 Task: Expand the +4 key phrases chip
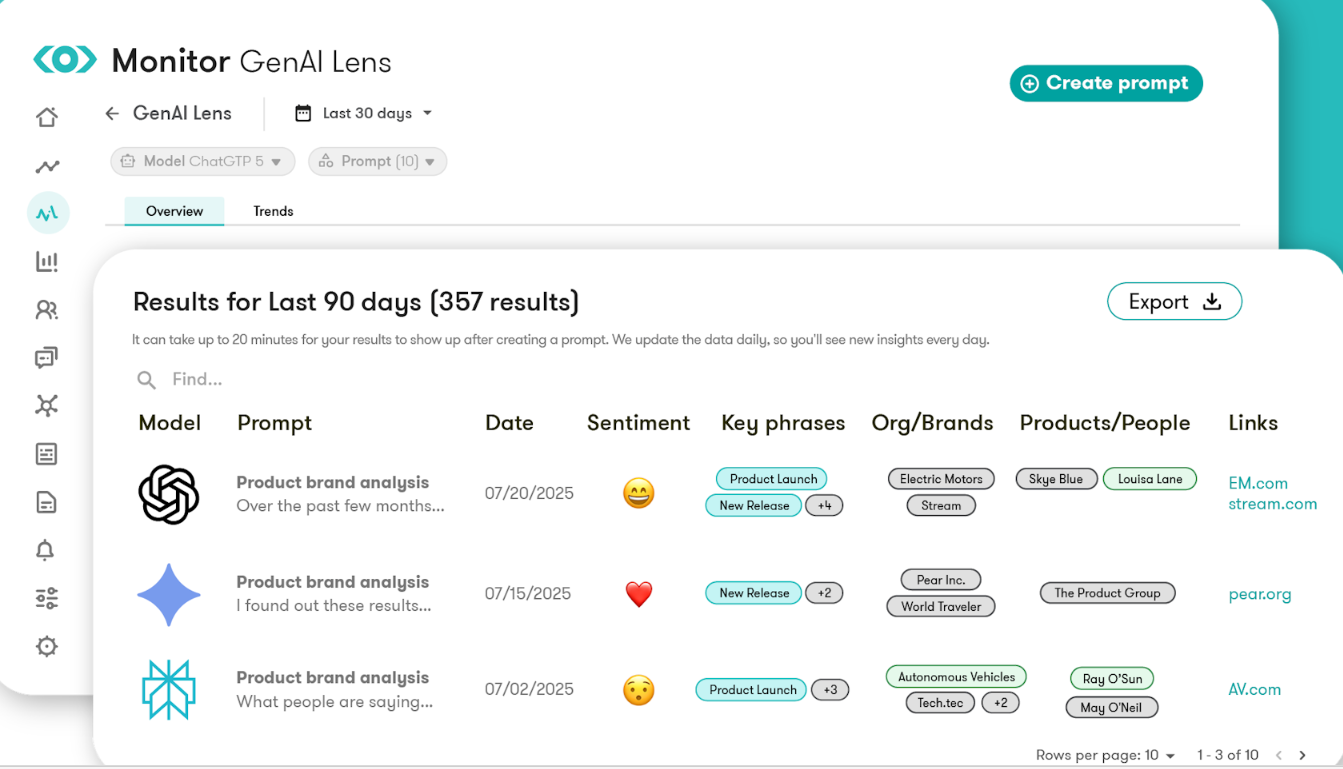[x=825, y=505]
